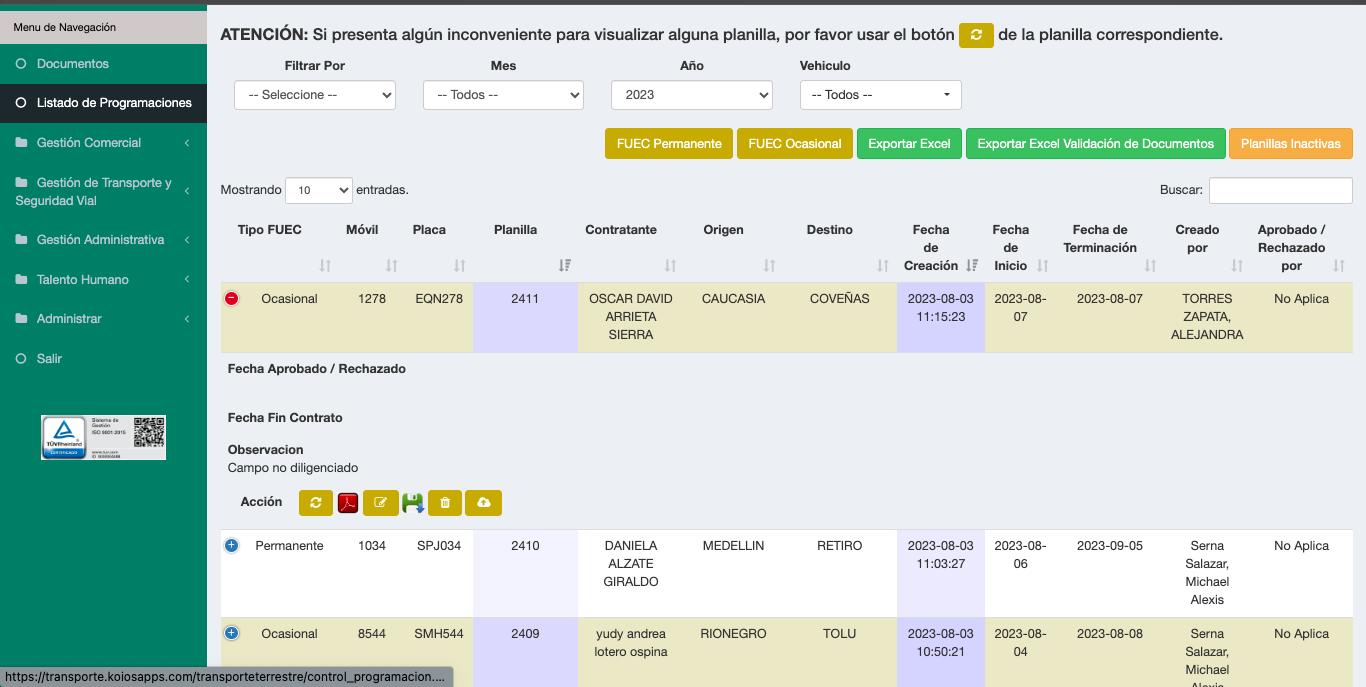Screen dimensions: 1366x687
Task: Click the cloud upload icon in Acción
Action: click(x=483, y=503)
